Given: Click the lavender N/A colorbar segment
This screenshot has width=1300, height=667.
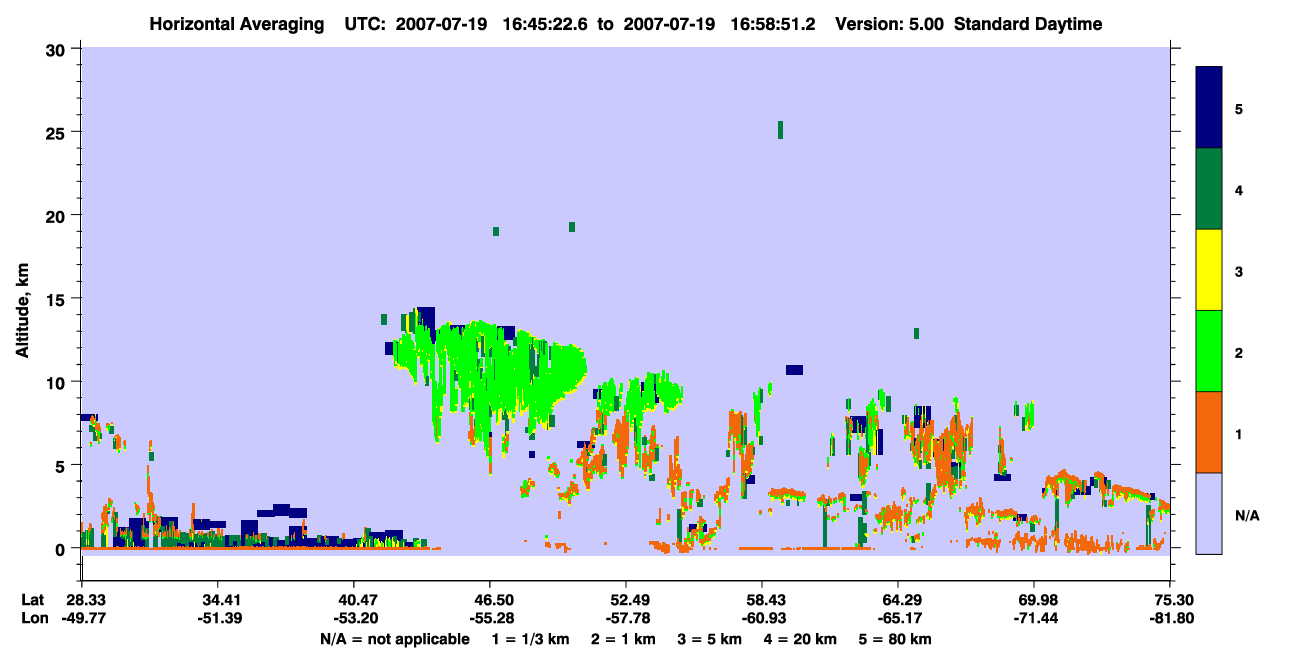Looking at the screenshot, I should (x=1209, y=513).
